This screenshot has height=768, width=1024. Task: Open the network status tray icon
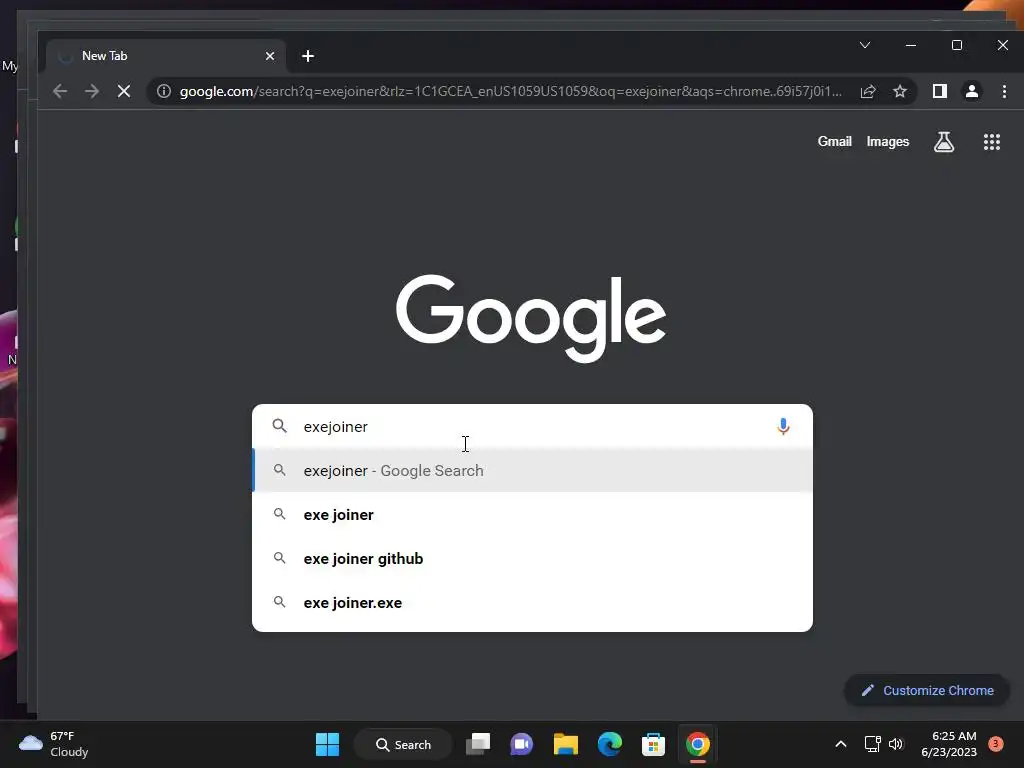click(x=872, y=744)
